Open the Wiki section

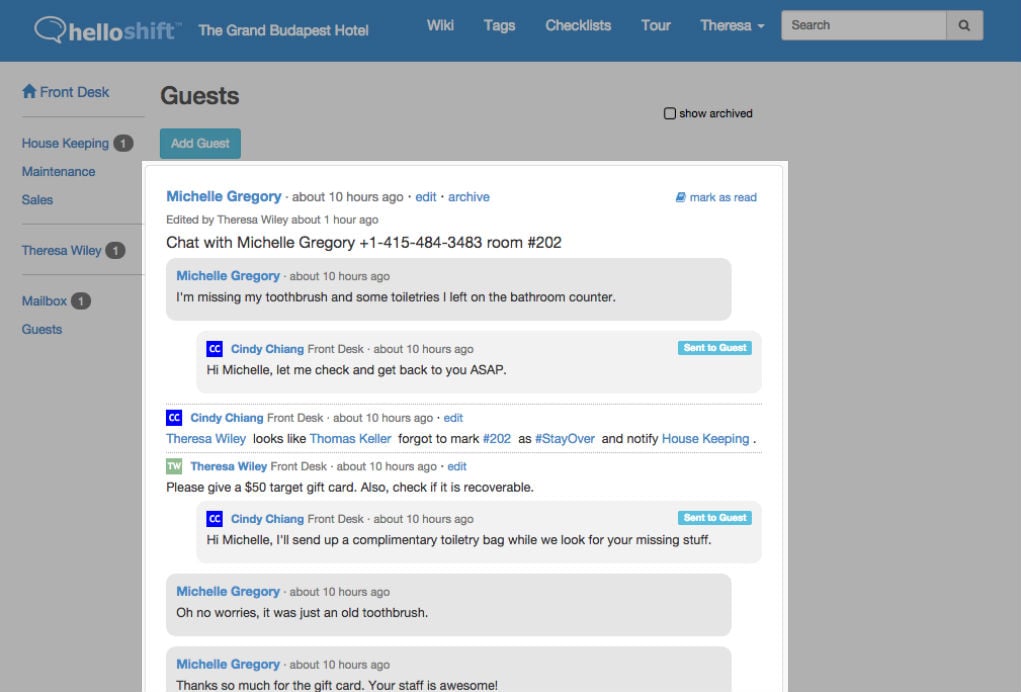pyautogui.click(x=440, y=25)
